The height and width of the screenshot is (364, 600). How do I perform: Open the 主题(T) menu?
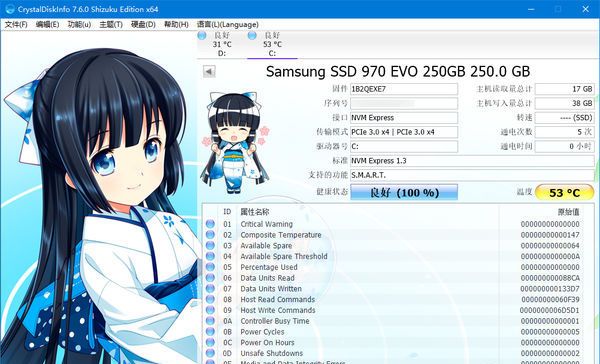[x=111, y=24]
